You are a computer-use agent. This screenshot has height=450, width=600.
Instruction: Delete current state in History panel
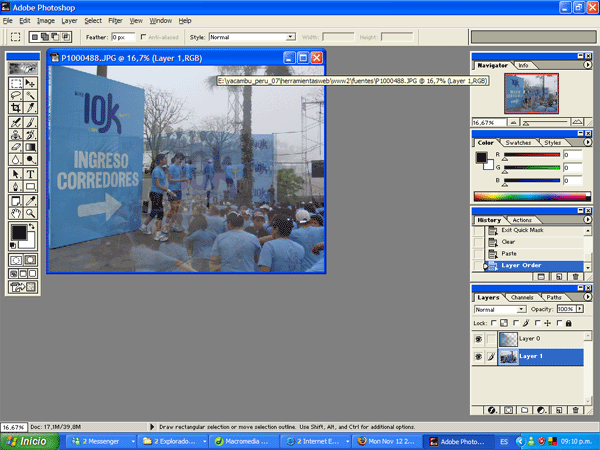(575, 277)
